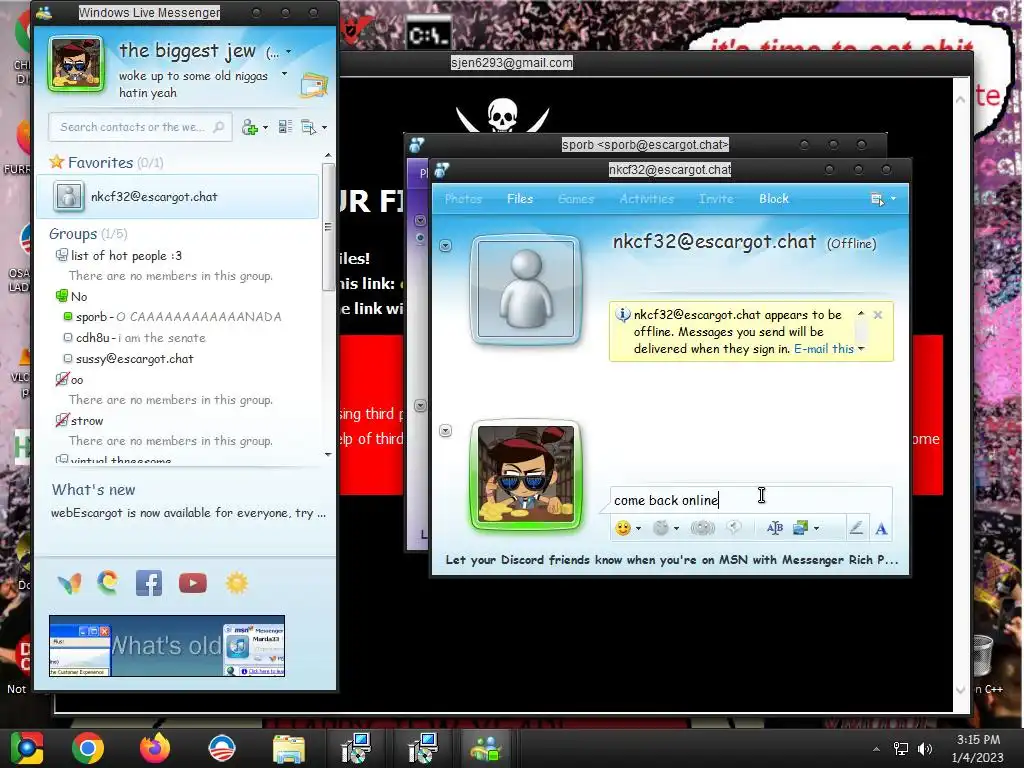This screenshot has height=768, width=1024.
Task: Select nkcf32@escargot.chat in Favorites
Action: [x=177, y=197]
